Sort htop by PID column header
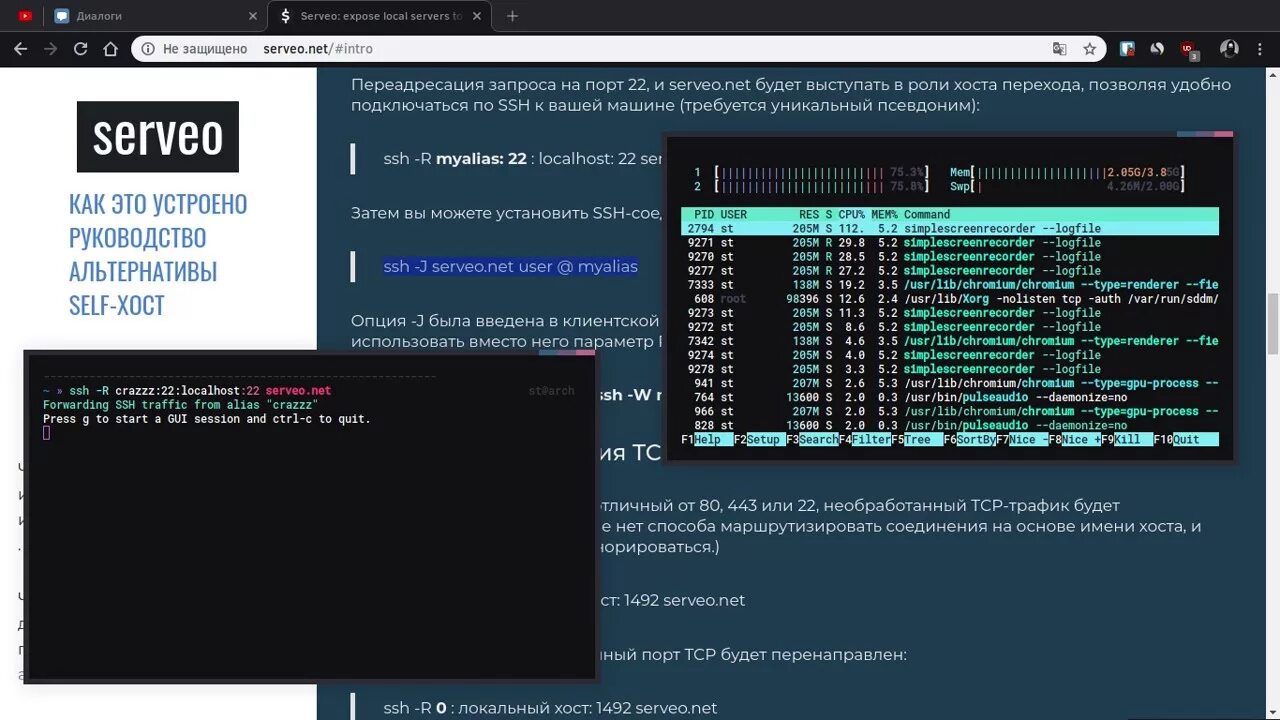This screenshot has height=720, width=1280. point(704,214)
